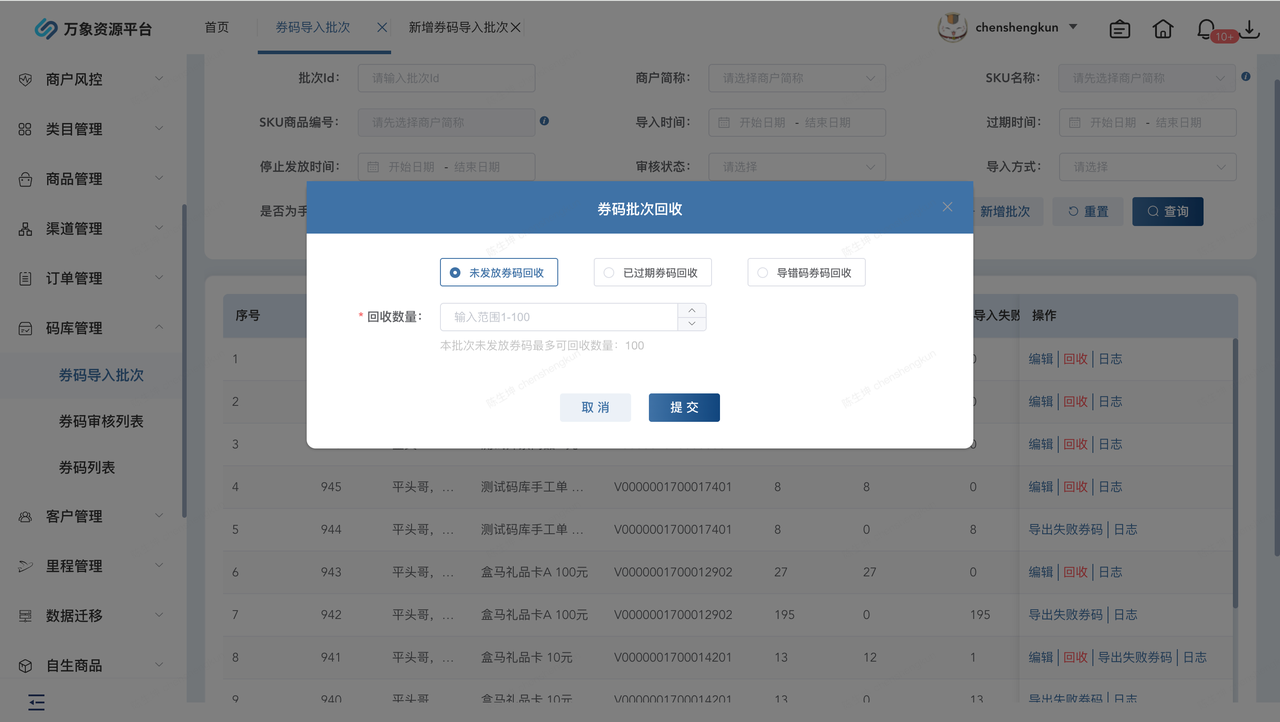Click the SKU商品编号 input field

(x=446, y=123)
